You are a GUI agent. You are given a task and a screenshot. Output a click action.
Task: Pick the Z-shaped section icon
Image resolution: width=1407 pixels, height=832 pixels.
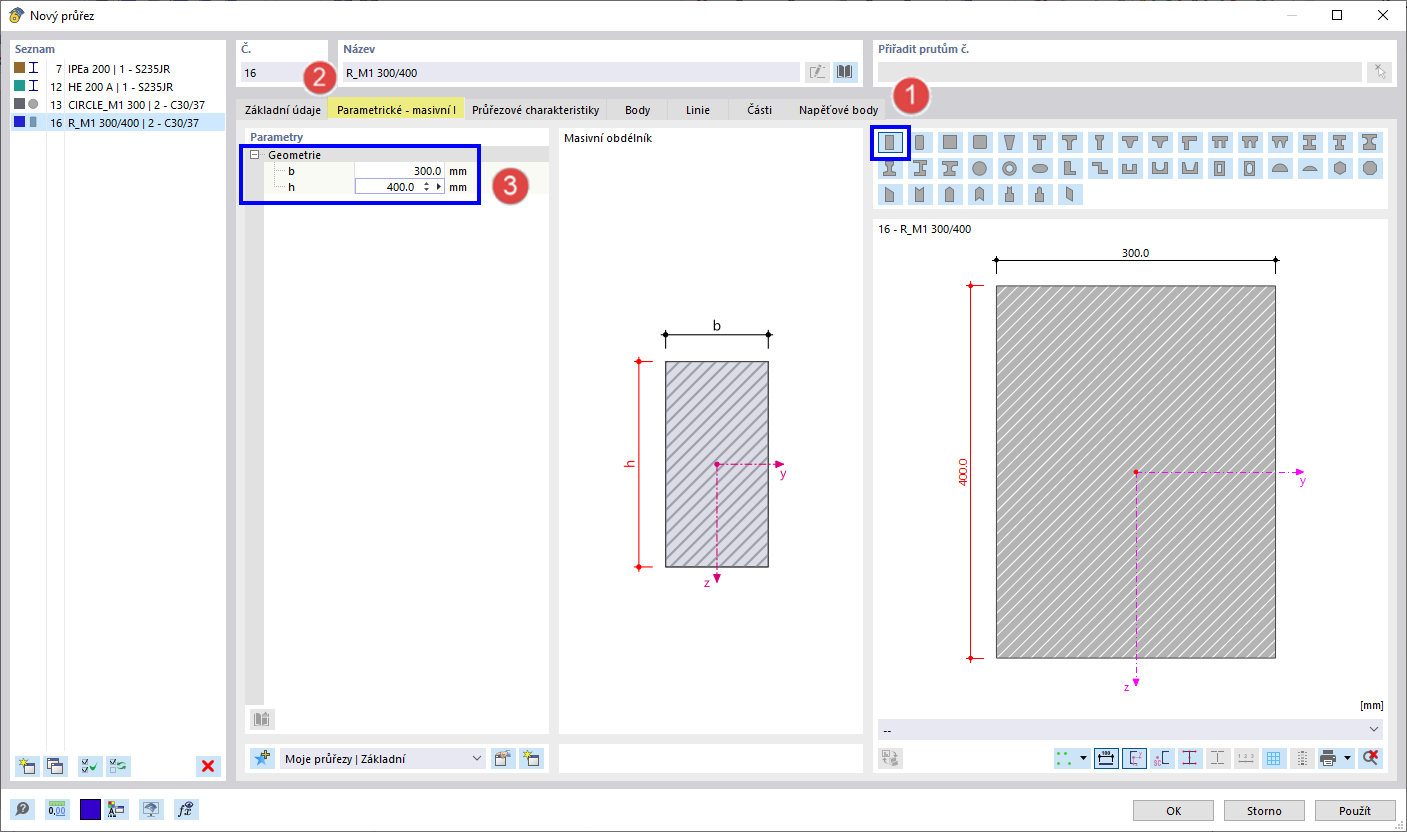click(1100, 168)
